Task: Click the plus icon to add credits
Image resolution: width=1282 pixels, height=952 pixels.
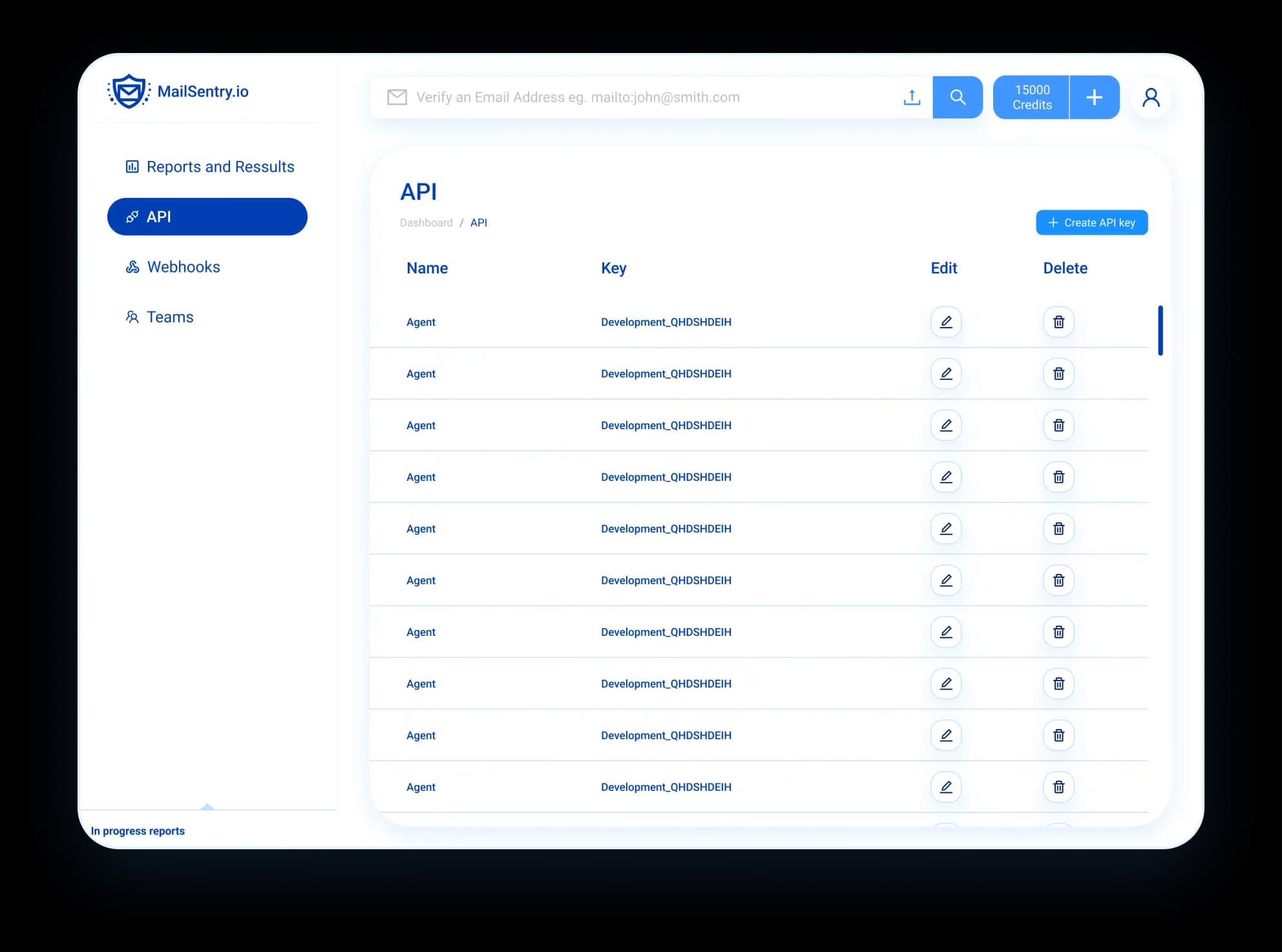Action: [1095, 97]
